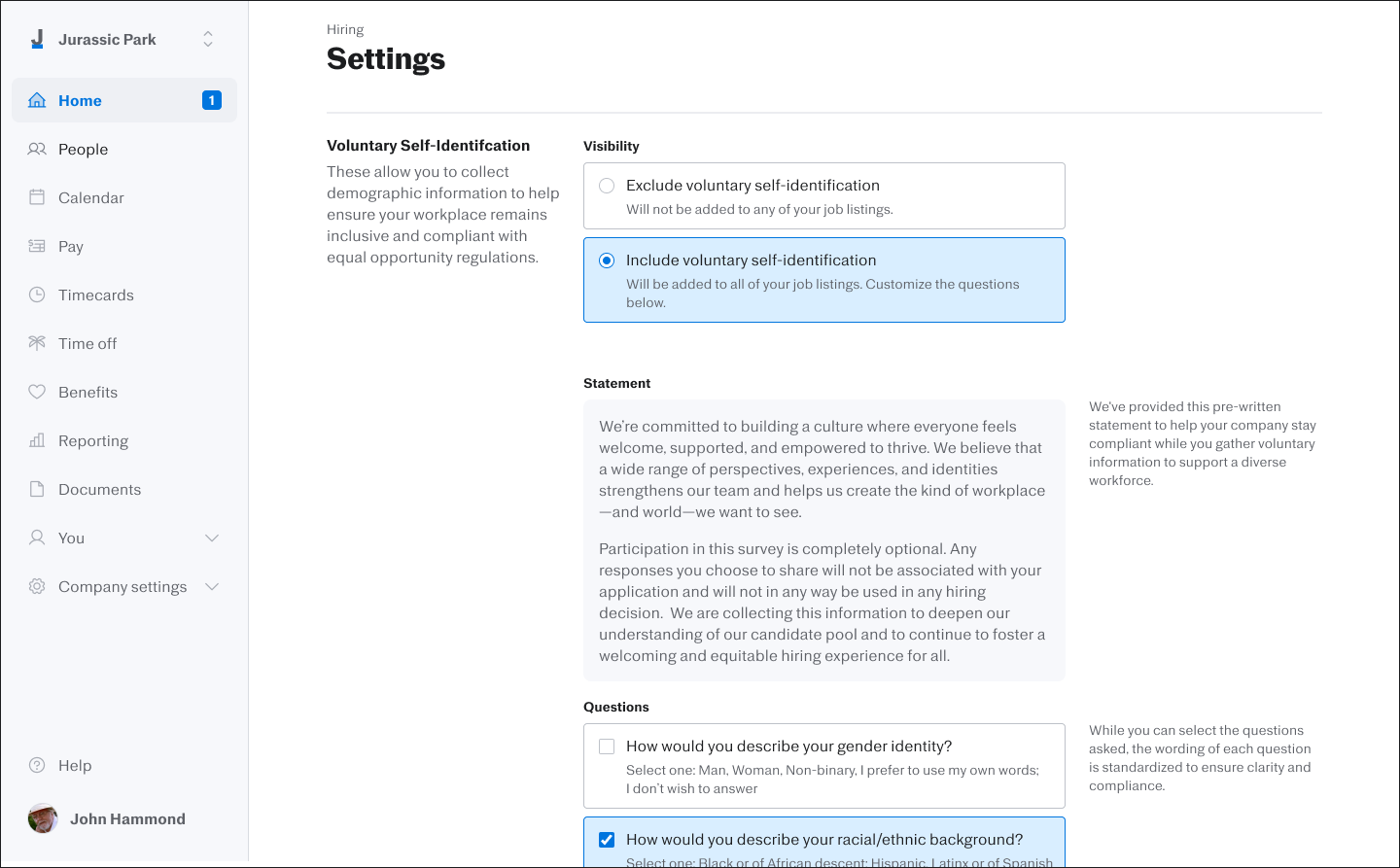Image resolution: width=1400 pixels, height=868 pixels.
Task: Open the Company settings menu item
Action: click(124, 586)
